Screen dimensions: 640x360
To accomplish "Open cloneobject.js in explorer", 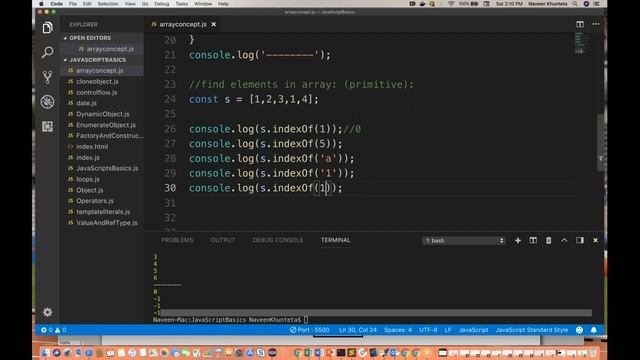I will click(97, 81).
